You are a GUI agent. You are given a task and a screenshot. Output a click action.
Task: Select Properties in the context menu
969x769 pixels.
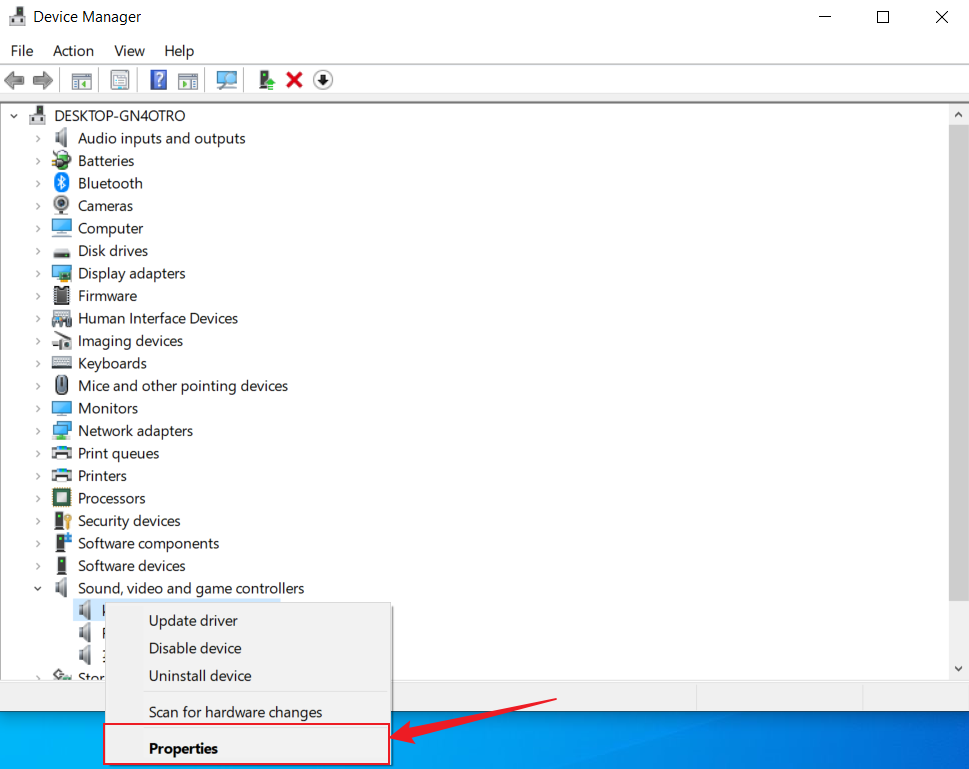click(183, 748)
